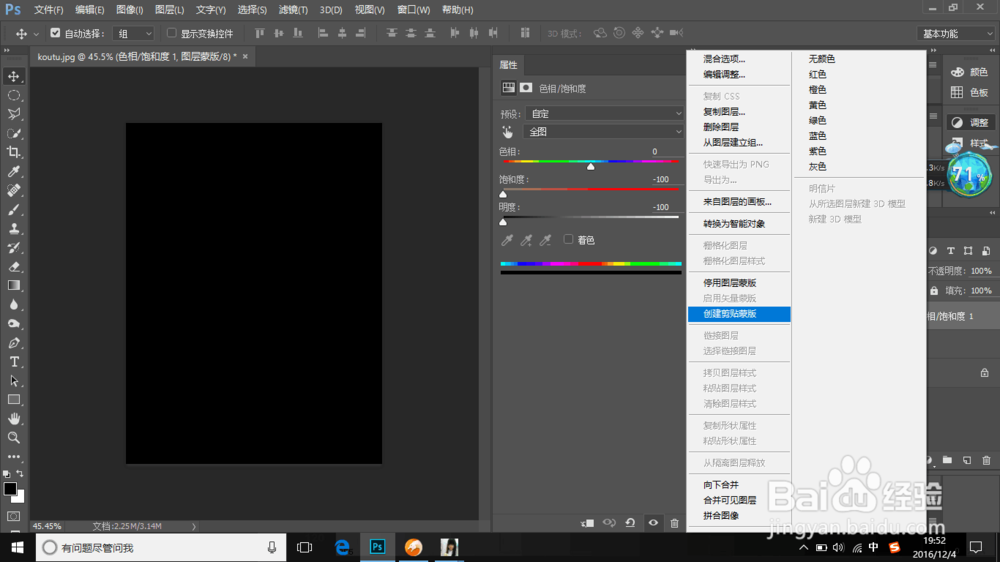Enable the 着色 colorize checkbox
The height and width of the screenshot is (562, 1000).
click(568, 240)
